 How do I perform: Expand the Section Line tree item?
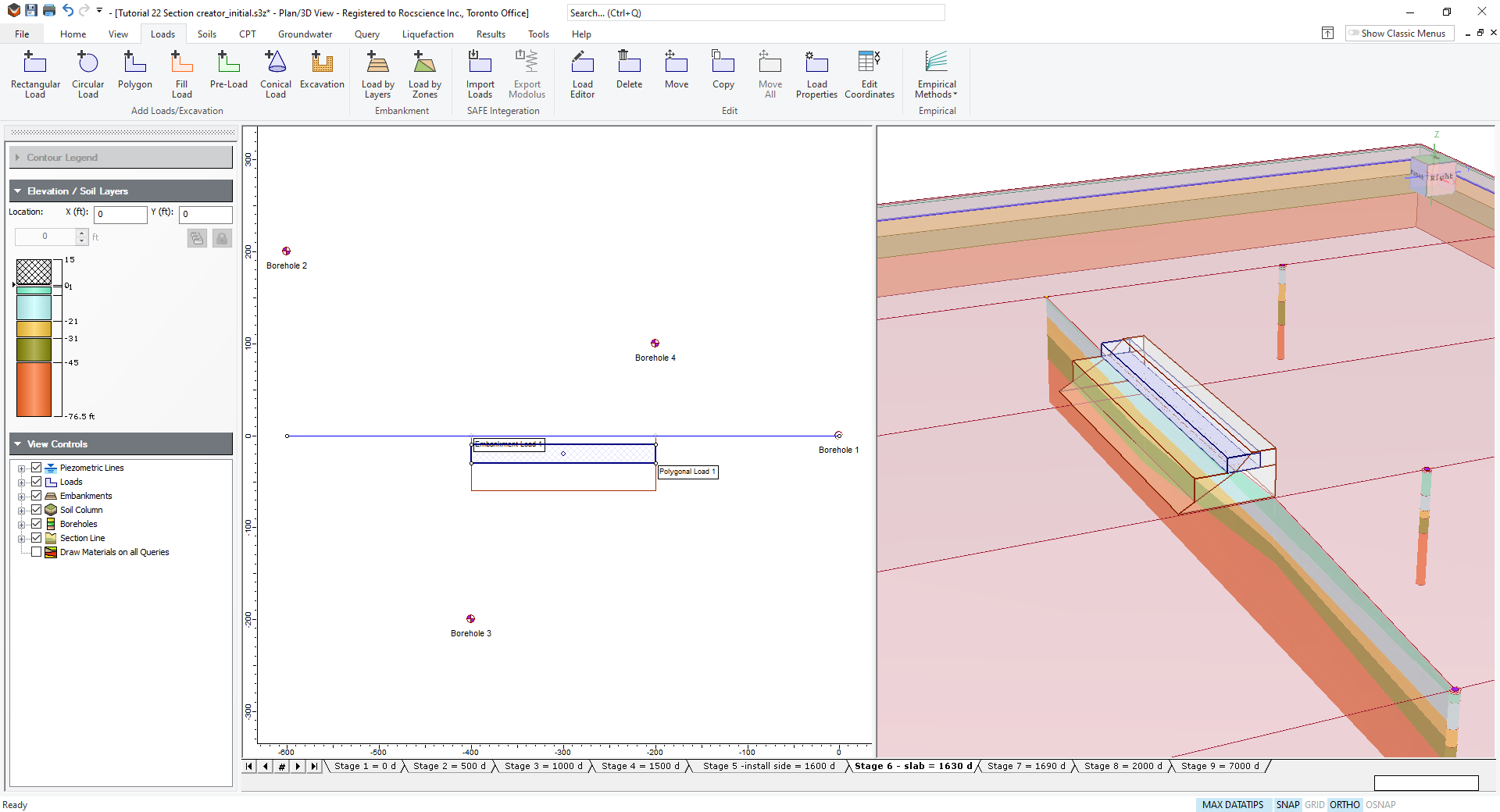tap(23, 538)
